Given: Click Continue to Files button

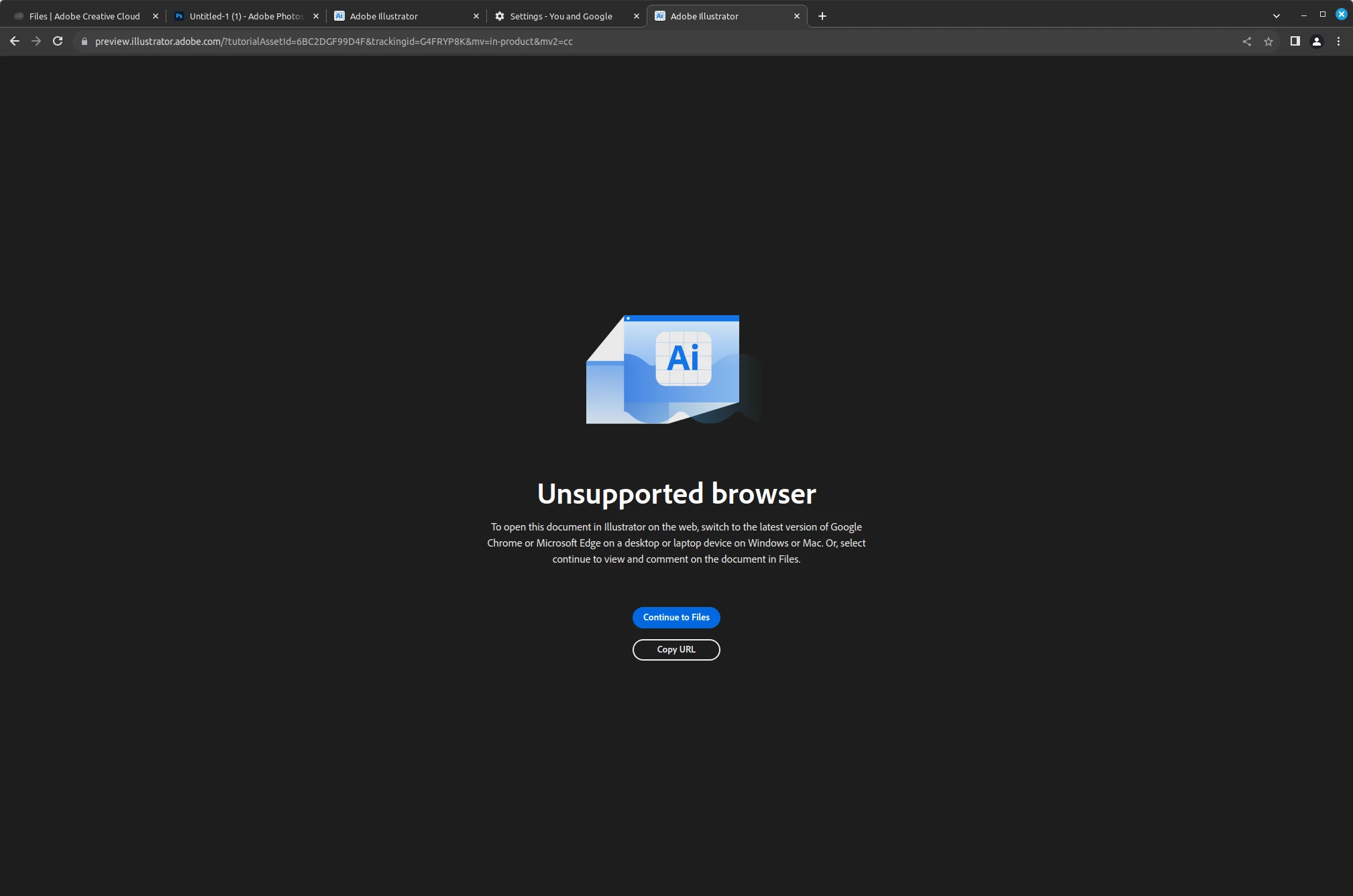Looking at the screenshot, I should (676, 618).
